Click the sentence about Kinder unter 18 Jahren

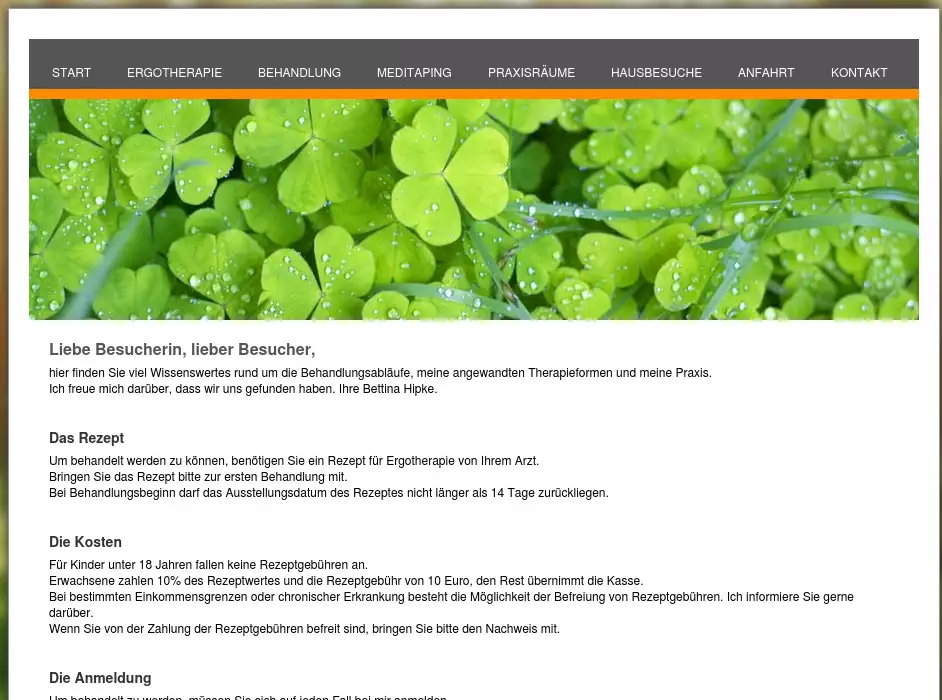coord(208,565)
